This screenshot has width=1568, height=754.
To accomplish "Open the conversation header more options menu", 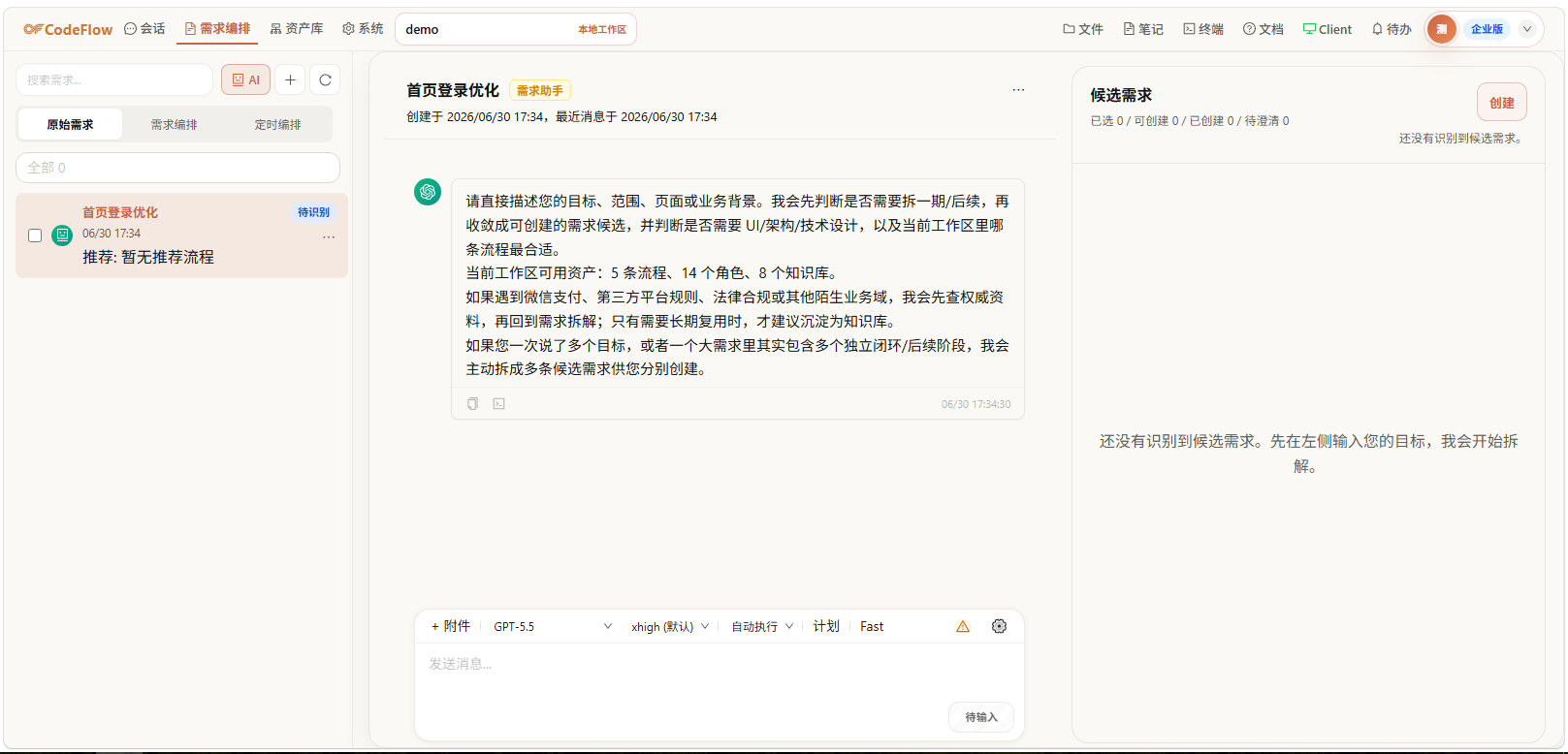I will point(1018,90).
